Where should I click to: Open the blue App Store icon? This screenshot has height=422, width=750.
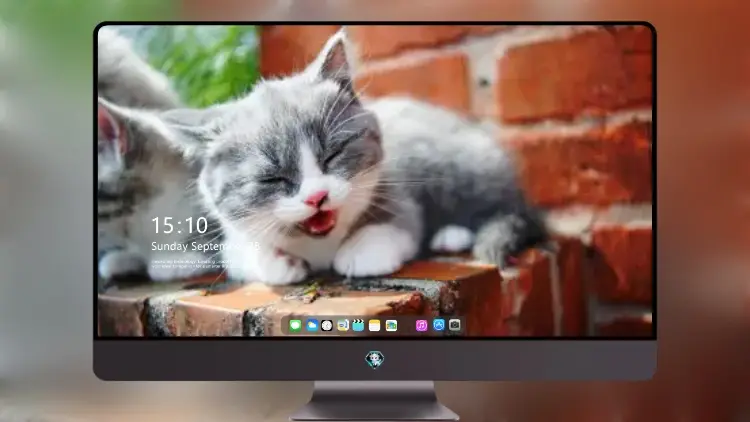(x=439, y=325)
